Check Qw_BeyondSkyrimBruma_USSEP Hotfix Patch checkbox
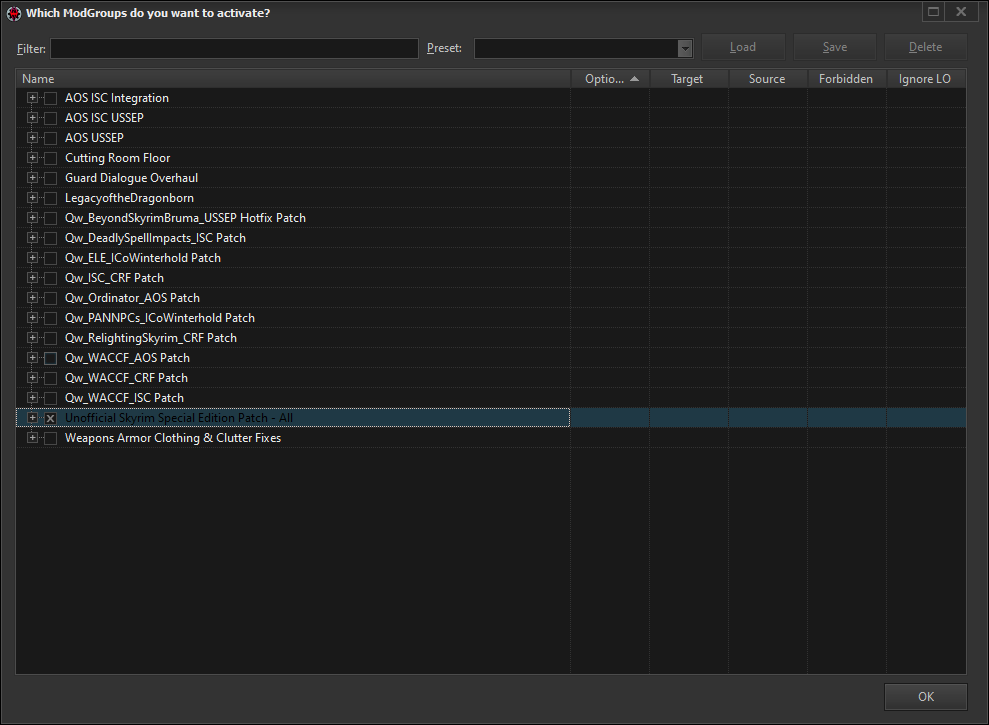Image resolution: width=989 pixels, height=725 pixels. 50,218
